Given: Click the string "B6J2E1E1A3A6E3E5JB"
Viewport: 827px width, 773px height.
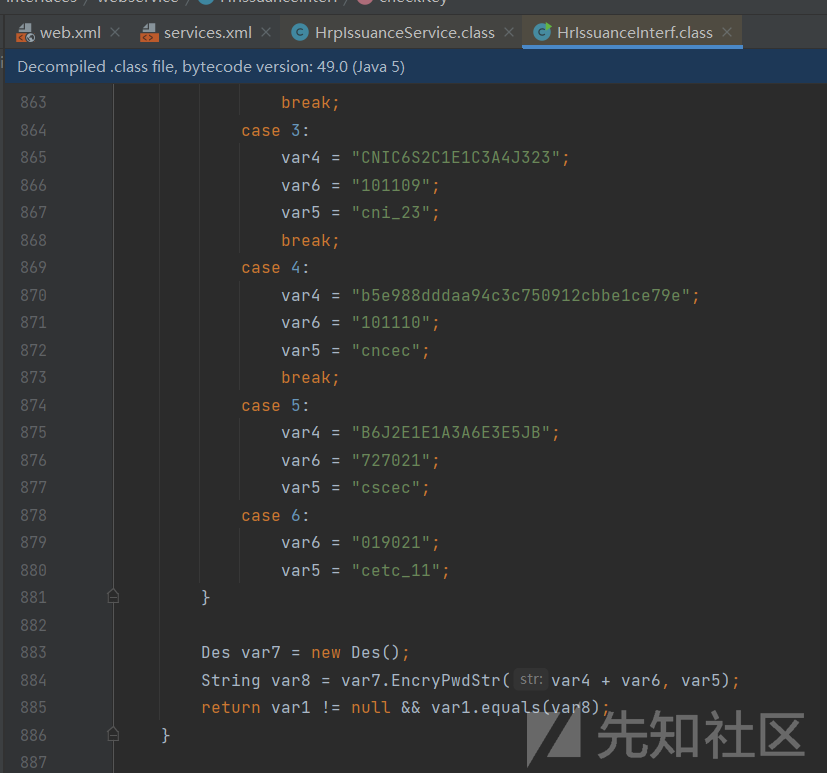Looking at the screenshot, I should (x=451, y=433).
